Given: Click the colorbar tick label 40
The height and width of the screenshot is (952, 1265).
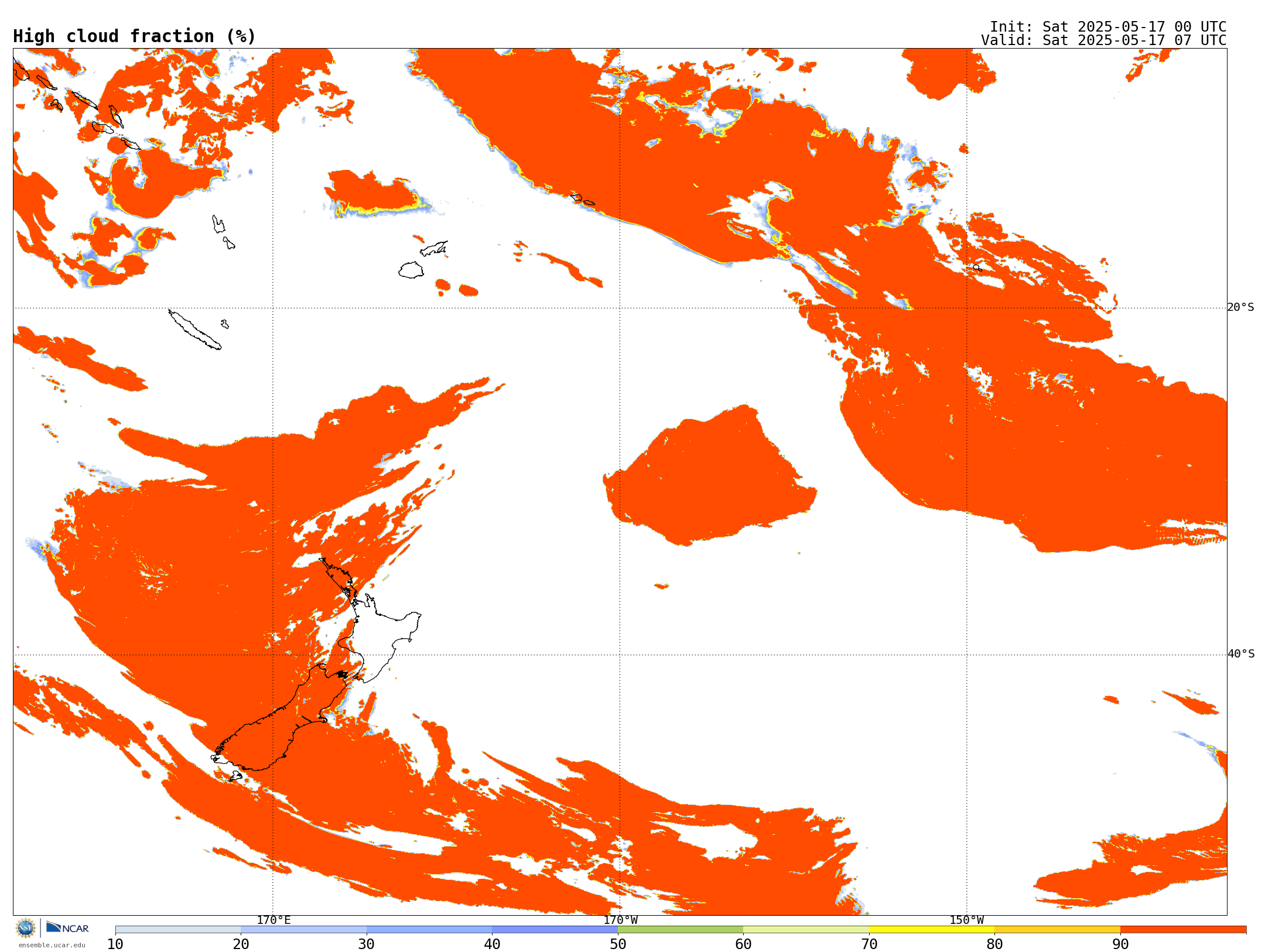Looking at the screenshot, I should click(x=492, y=944).
